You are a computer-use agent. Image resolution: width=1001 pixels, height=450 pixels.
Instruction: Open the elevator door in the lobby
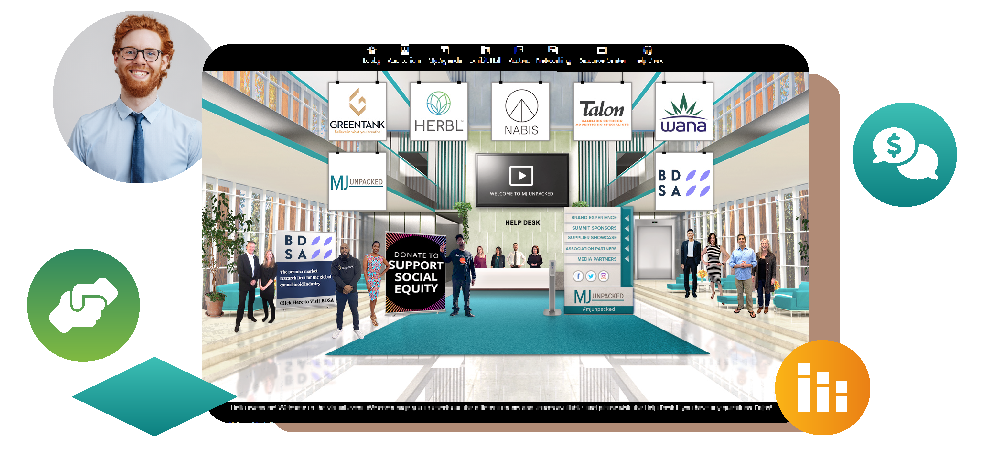654,252
